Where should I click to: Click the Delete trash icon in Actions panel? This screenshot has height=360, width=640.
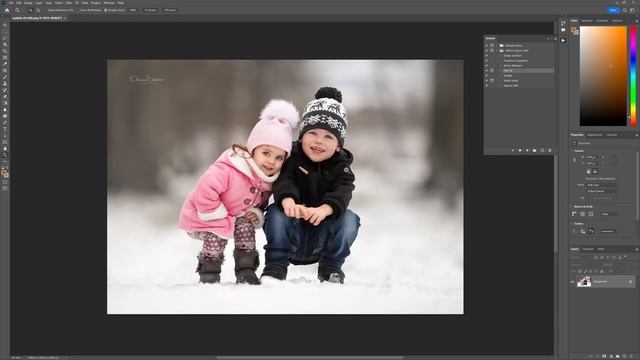pos(549,151)
